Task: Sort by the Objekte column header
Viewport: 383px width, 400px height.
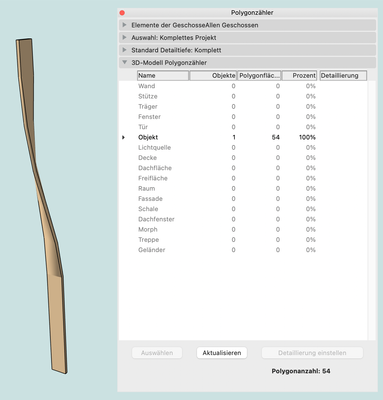Action: pos(213,76)
